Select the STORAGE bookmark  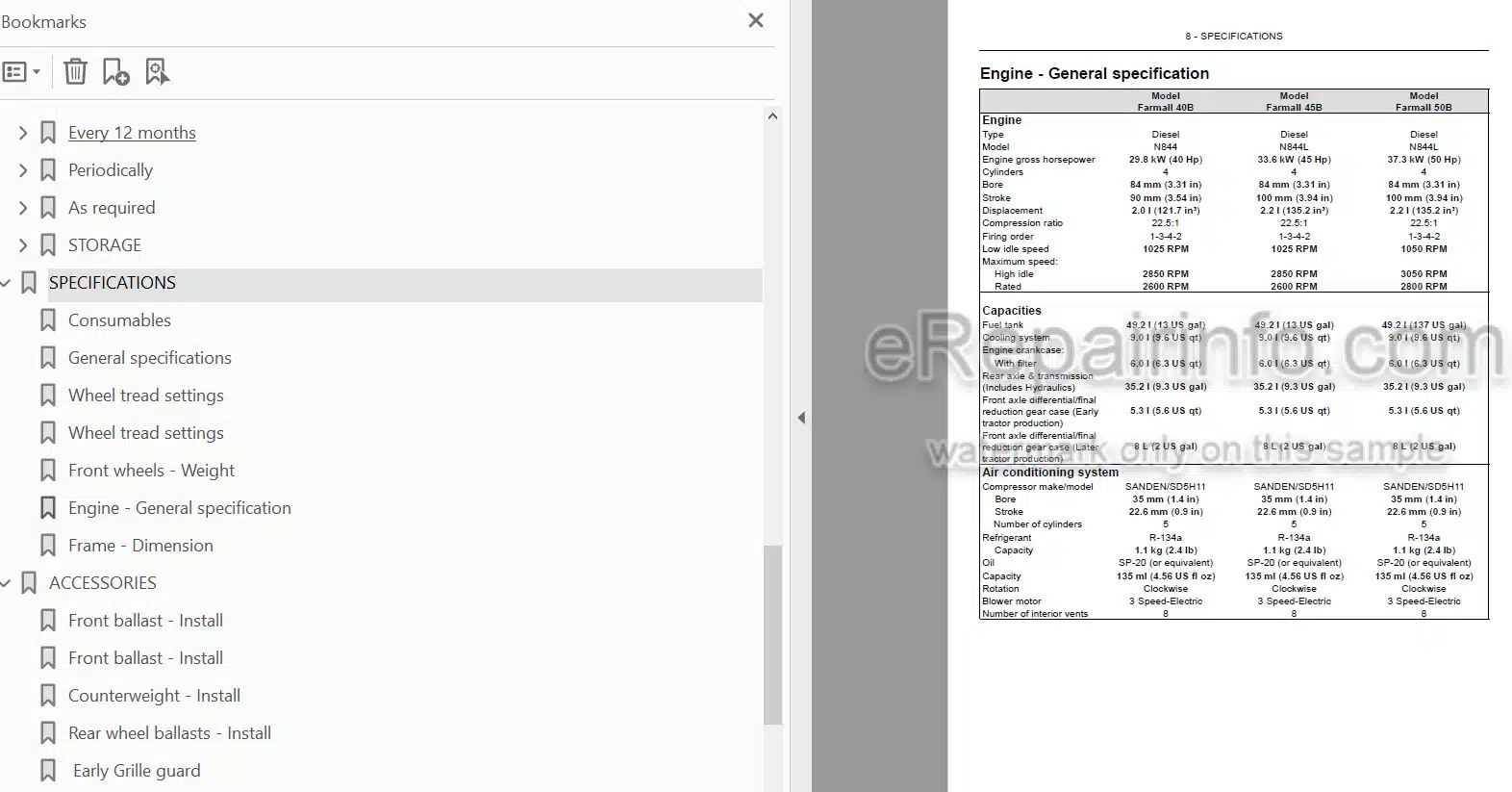[x=105, y=245]
